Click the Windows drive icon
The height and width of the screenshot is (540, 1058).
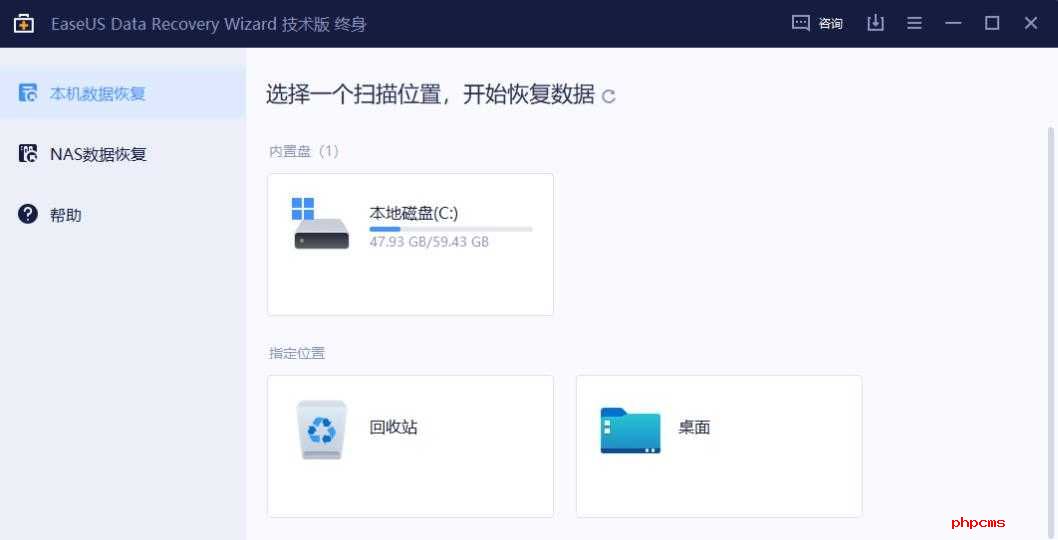click(321, 223)
